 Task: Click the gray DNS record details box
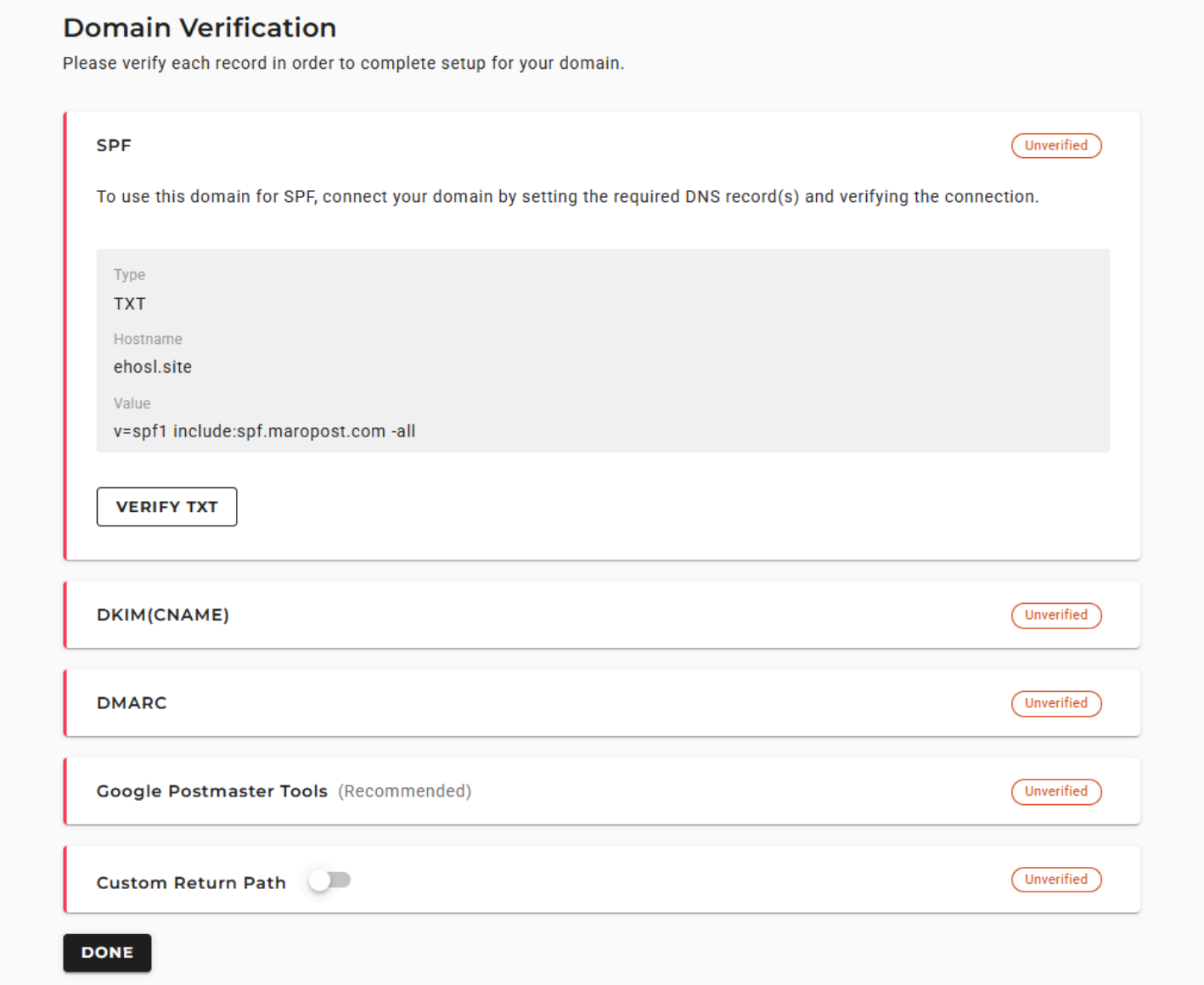tap(603, 351)
